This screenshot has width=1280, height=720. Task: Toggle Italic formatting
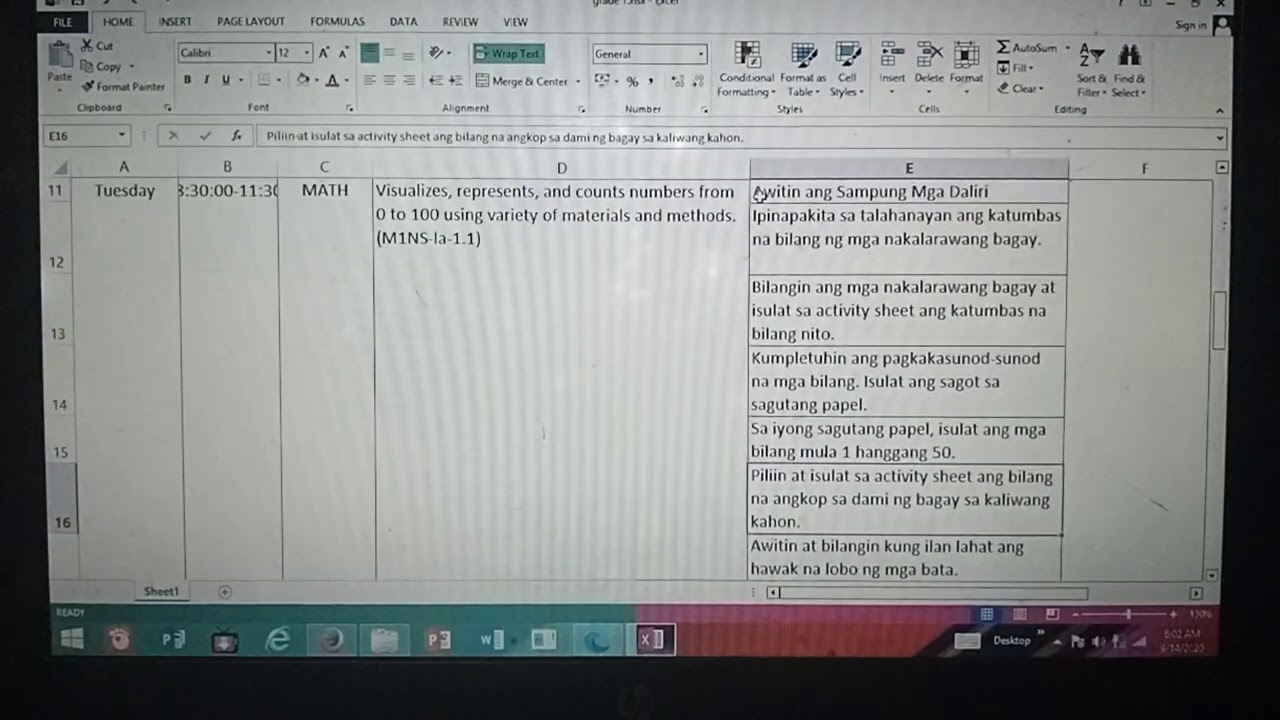pyautogui.click(x=206, y=81)
